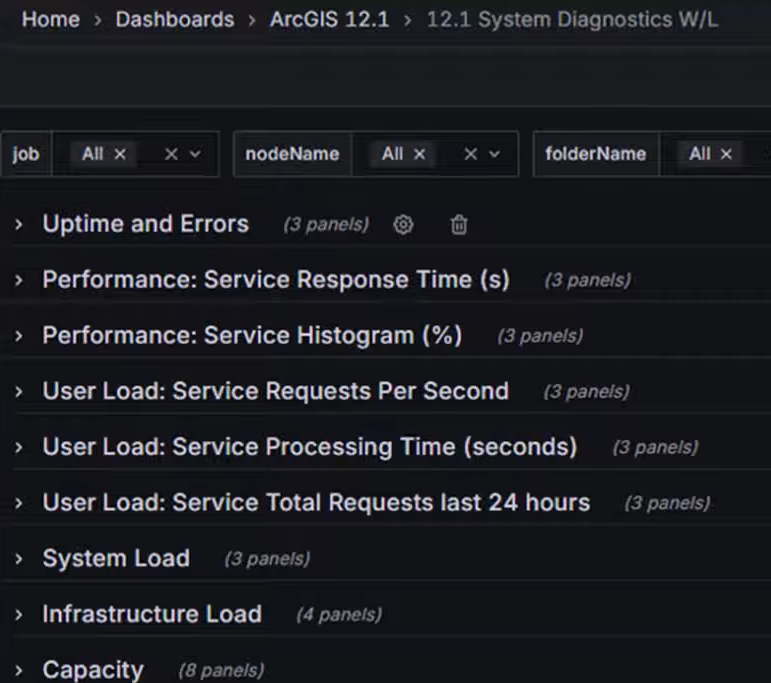This screenshot has width=771, height=683.
Task: Open the nodeName variable dropdown arrow
Action: click(495, 154)
